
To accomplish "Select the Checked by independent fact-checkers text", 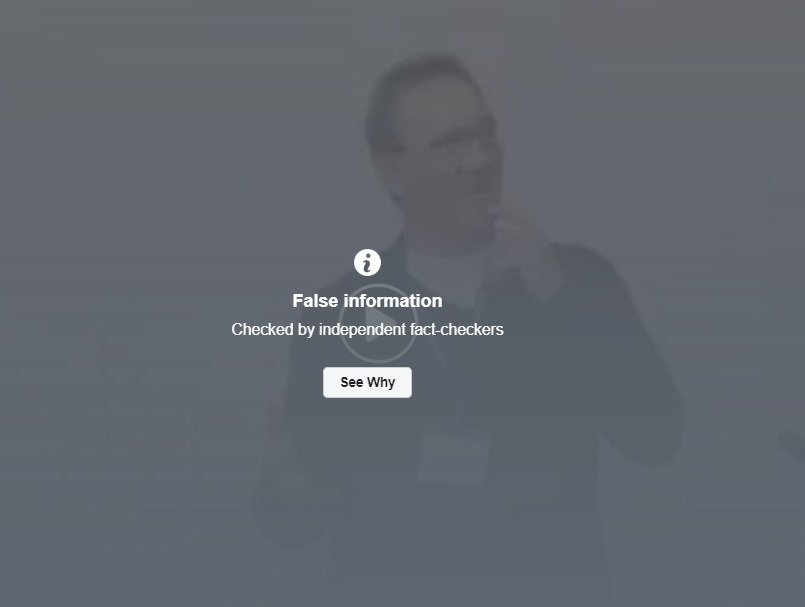I will click(367, 329).
